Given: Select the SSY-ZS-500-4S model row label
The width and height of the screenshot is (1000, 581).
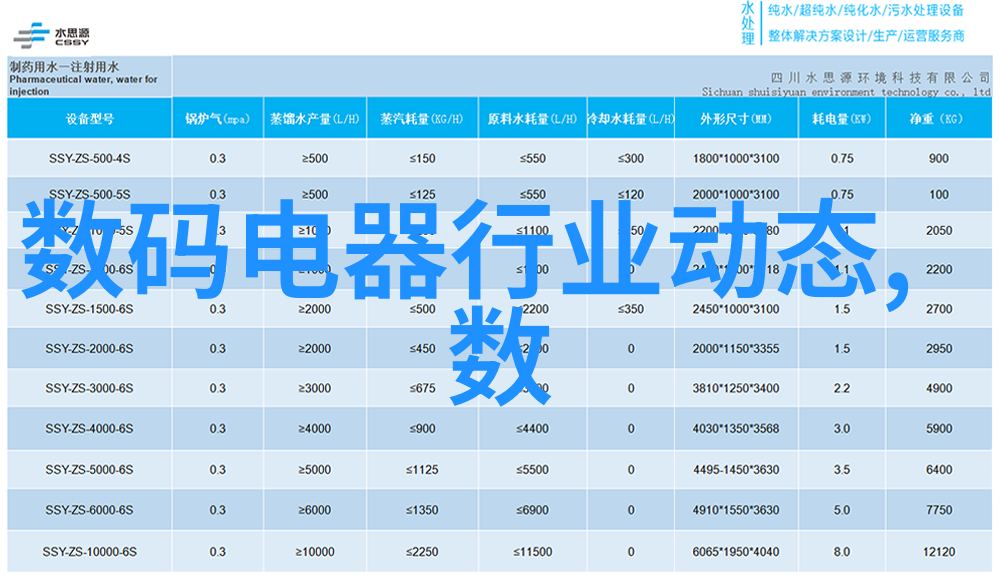Looking at the screenshot, I should (x=88, y=158).
